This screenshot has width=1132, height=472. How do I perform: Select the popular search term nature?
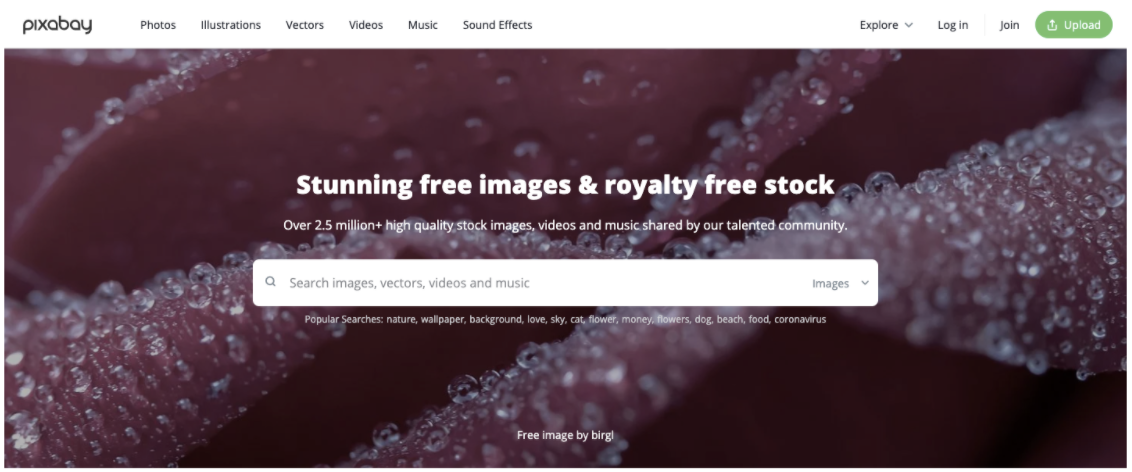[x=401, y=319]
